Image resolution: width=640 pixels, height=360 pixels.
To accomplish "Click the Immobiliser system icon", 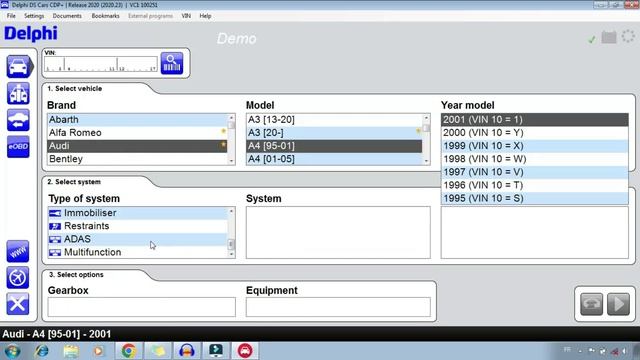I will 55,213.
